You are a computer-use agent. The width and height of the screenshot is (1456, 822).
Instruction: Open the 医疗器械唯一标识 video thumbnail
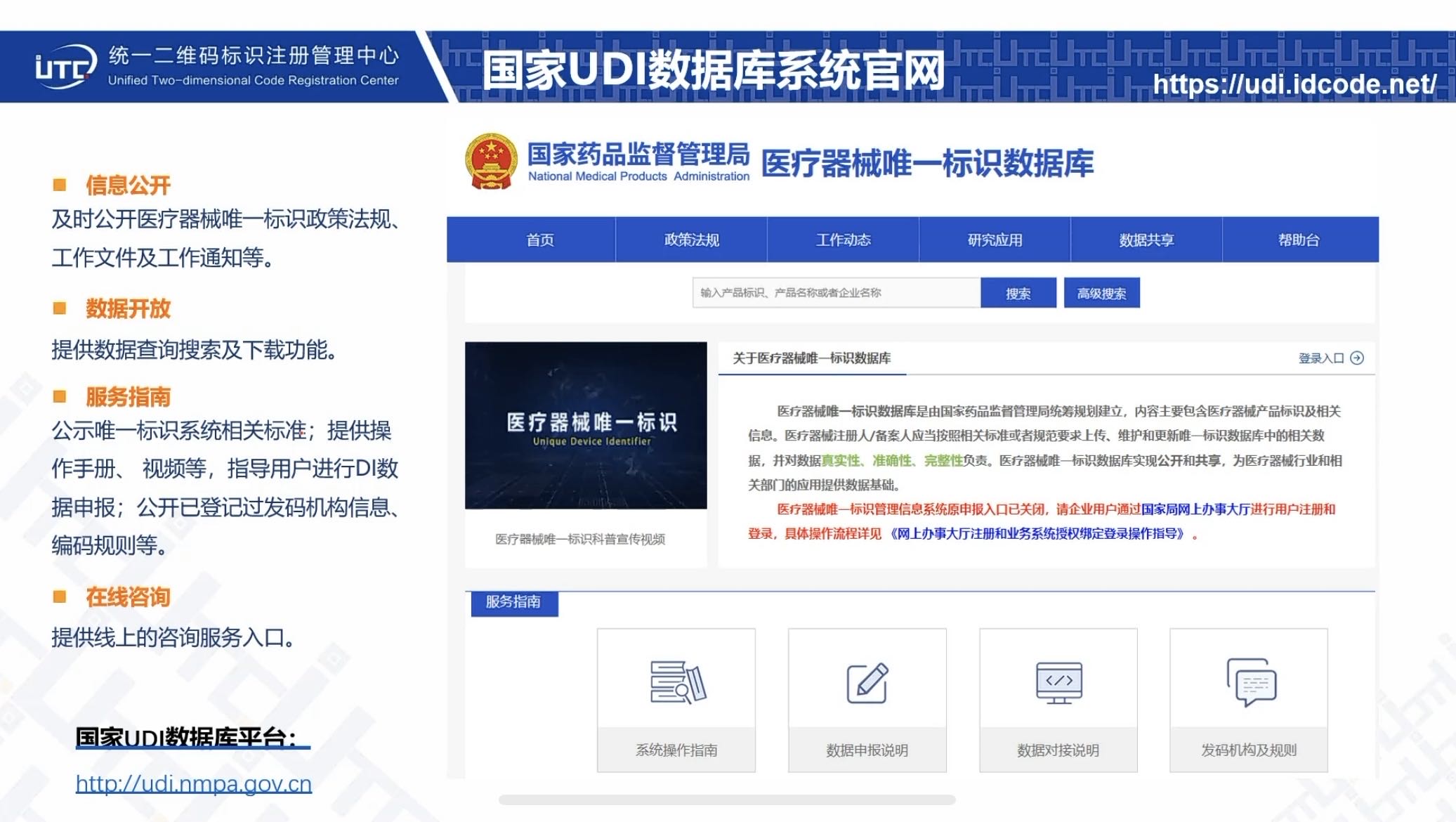(586, 425)
